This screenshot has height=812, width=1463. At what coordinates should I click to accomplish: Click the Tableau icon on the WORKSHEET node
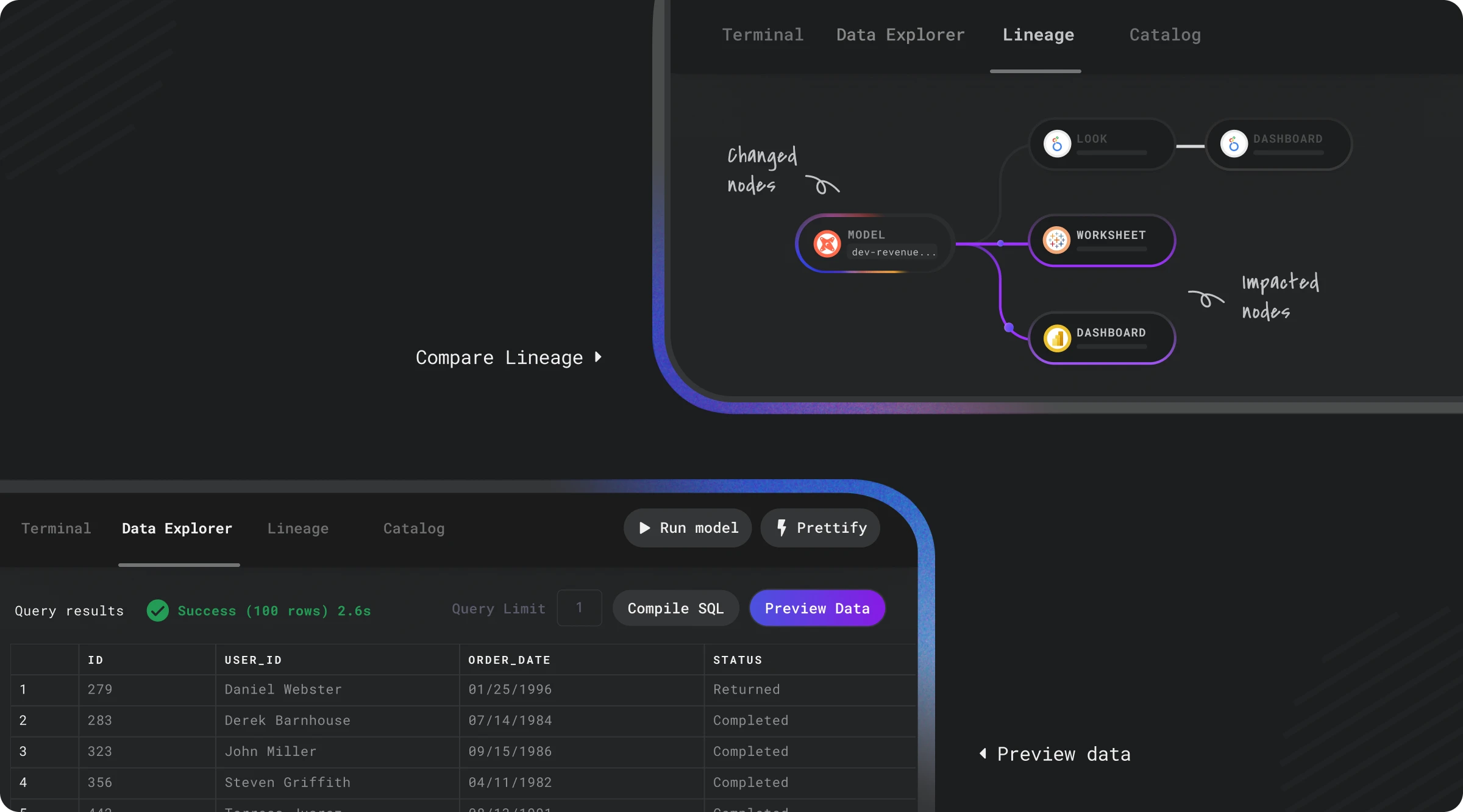click(x=1056, y=240)
